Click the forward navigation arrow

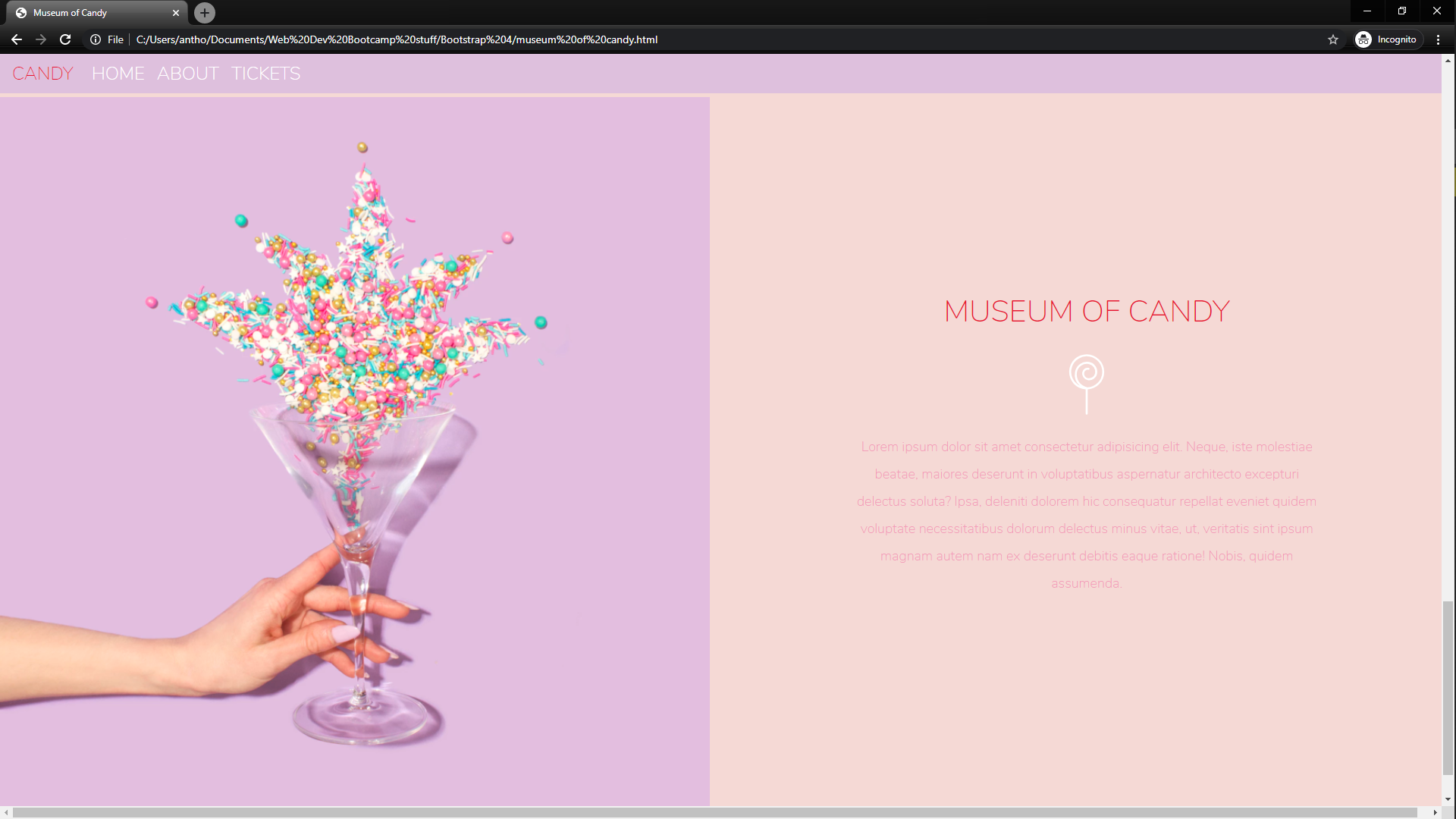point(41,39)
